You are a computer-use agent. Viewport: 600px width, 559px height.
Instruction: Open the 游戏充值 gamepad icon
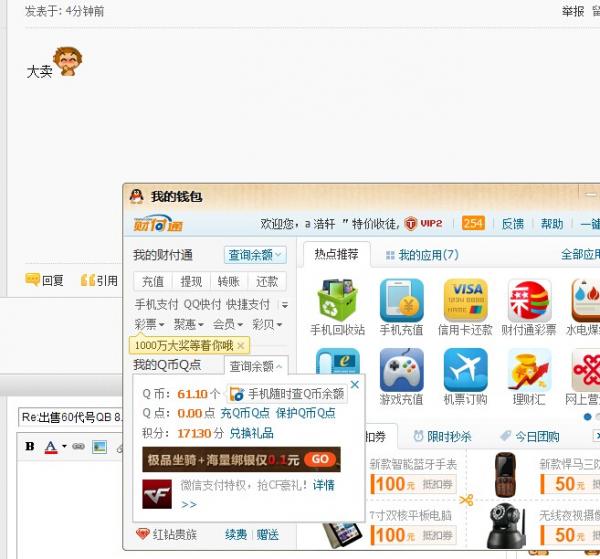coord(401,370)
